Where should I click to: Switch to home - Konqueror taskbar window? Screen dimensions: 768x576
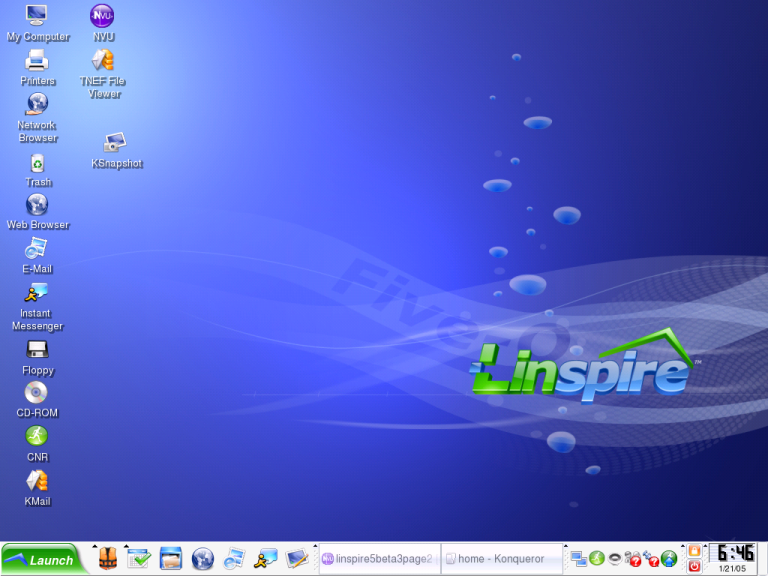click(501, 559)
